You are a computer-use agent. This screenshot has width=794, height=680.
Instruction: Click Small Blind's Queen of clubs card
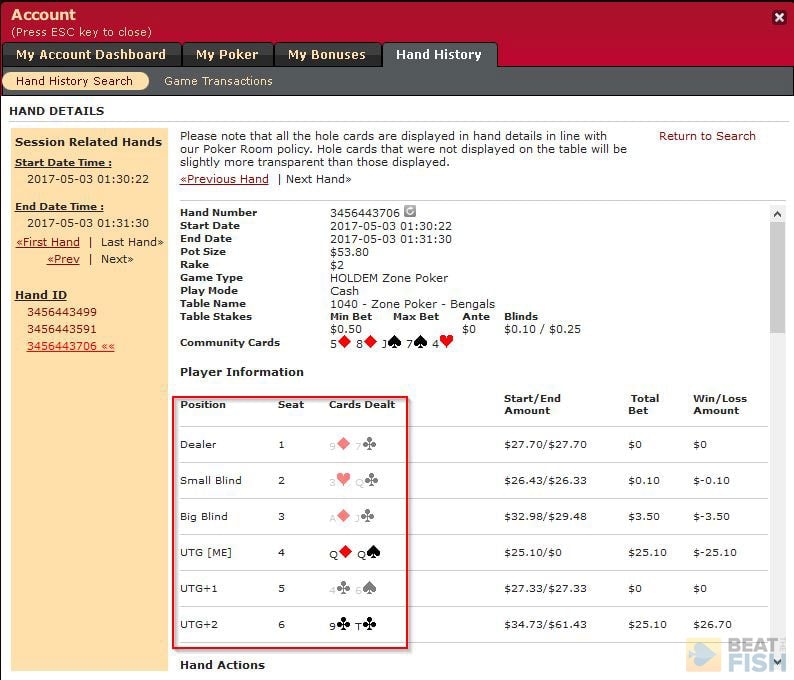367,480
